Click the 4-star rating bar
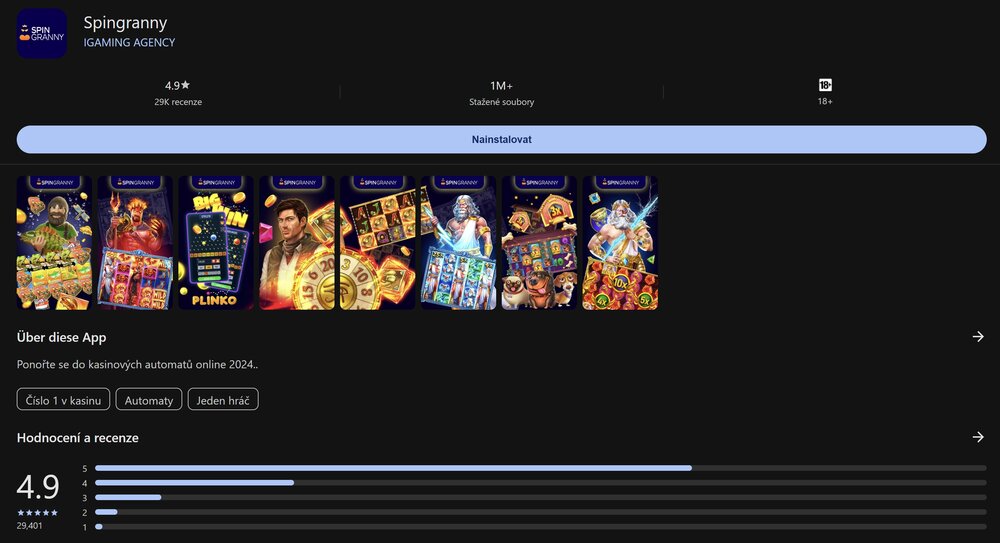Image resolution: width=1000 pixels, height=543 pixels. pos(541,483)
